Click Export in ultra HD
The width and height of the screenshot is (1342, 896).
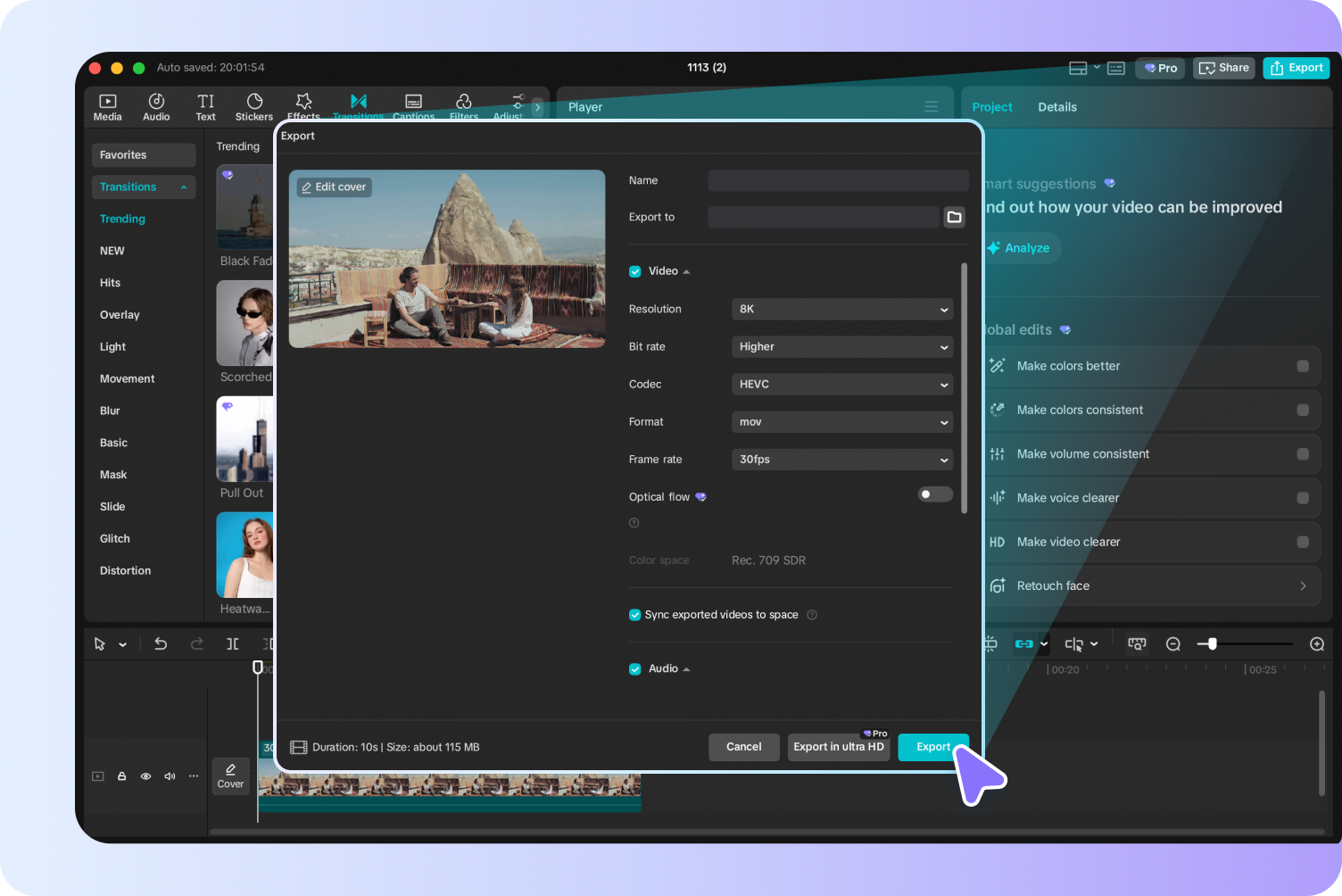(x=838, y=747)
